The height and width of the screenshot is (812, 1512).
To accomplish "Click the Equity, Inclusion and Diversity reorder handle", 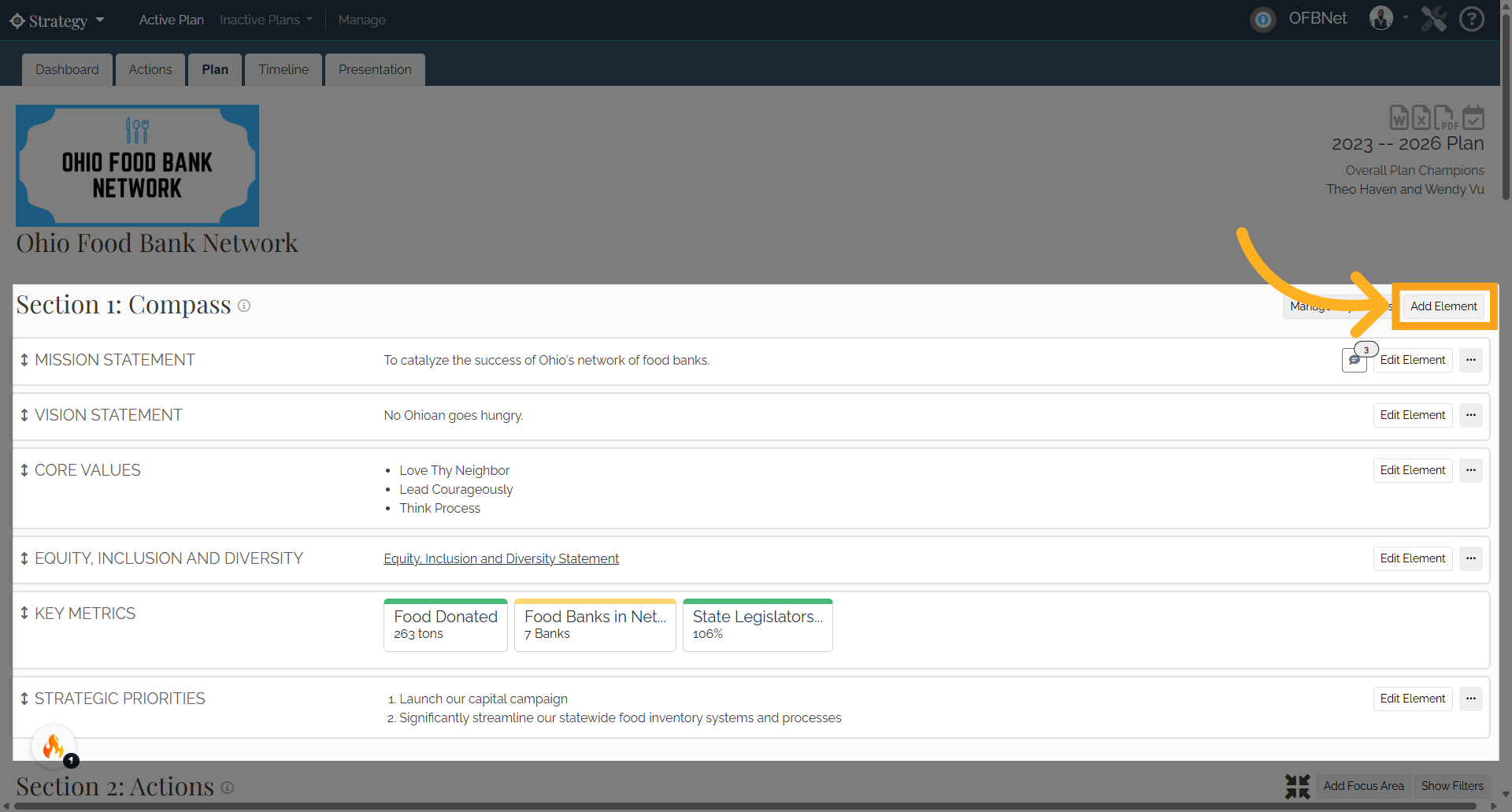I will [x=24, y=558].
